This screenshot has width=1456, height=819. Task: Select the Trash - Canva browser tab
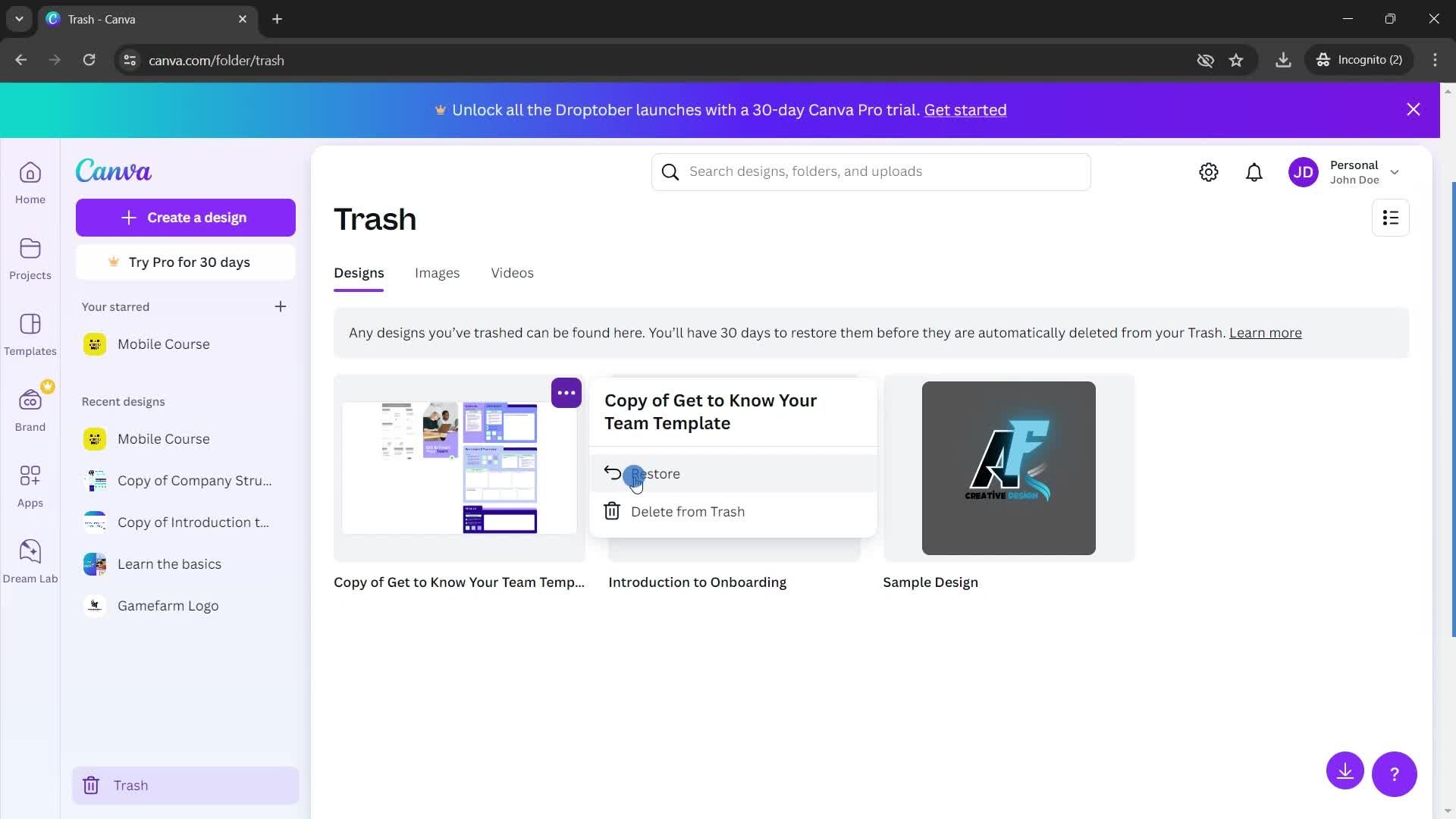[x=148, y=19]
